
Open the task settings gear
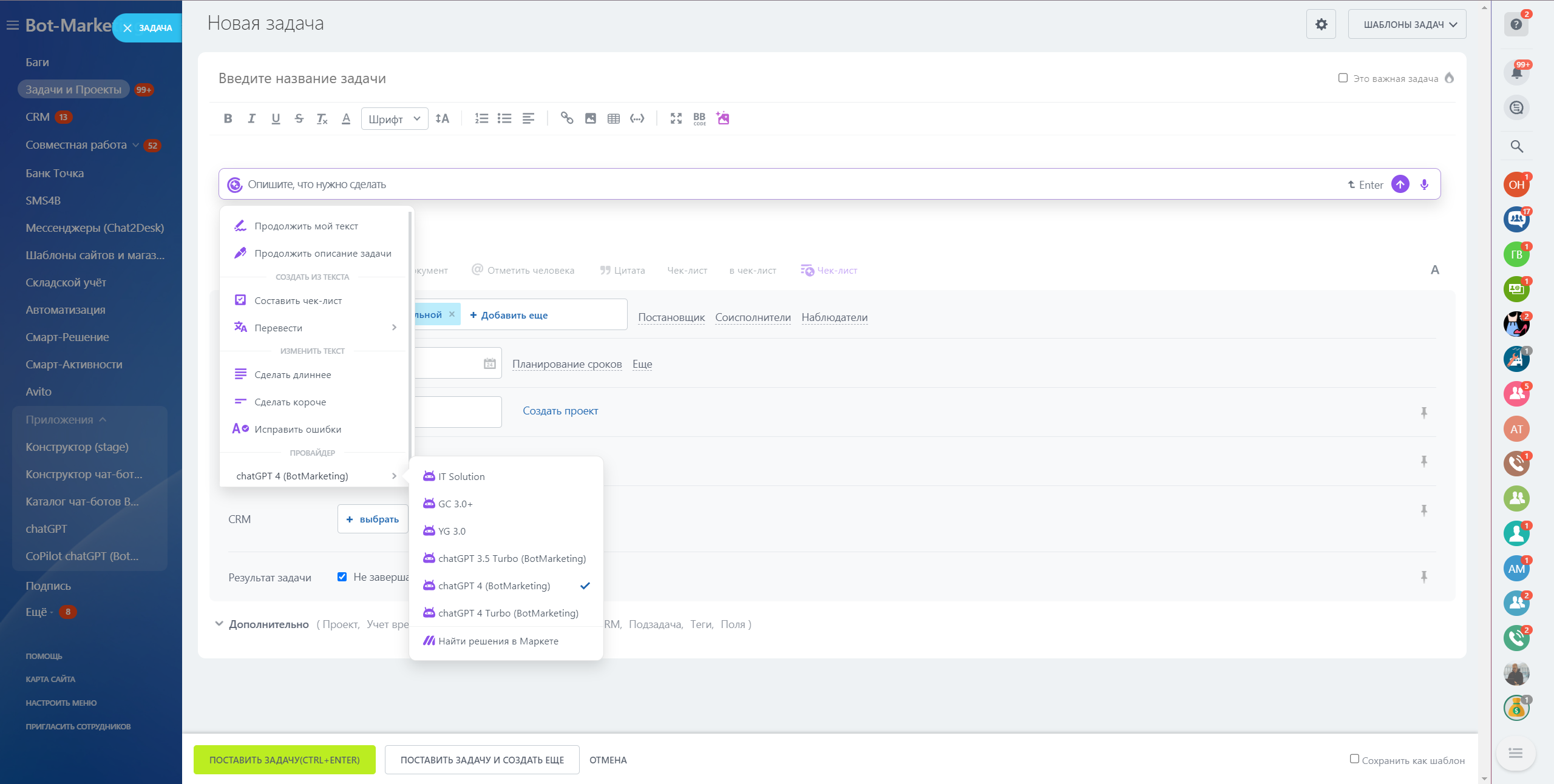(x=1321, y=24)
